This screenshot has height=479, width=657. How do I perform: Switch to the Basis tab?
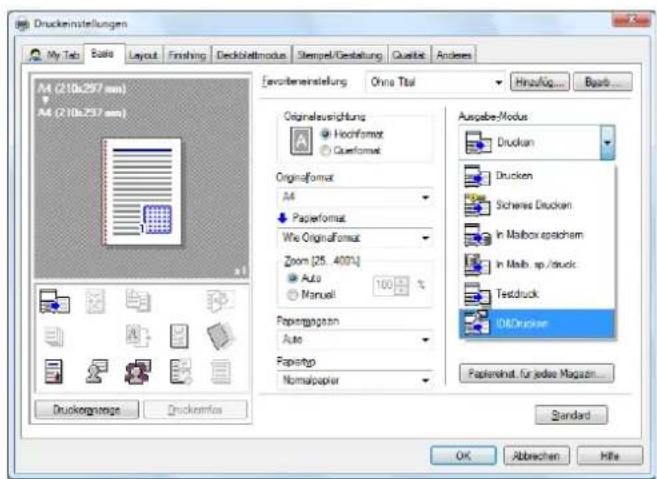tap(103, 54)
